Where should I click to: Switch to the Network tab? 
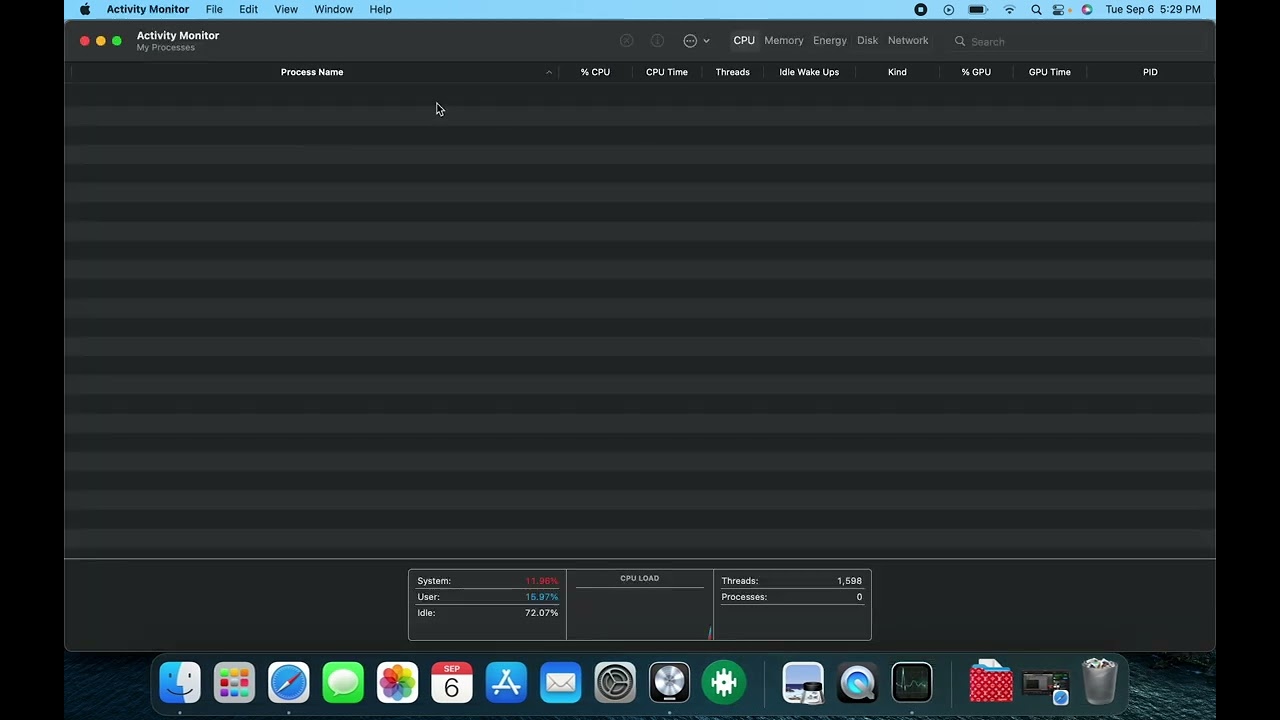coord(908,41)
